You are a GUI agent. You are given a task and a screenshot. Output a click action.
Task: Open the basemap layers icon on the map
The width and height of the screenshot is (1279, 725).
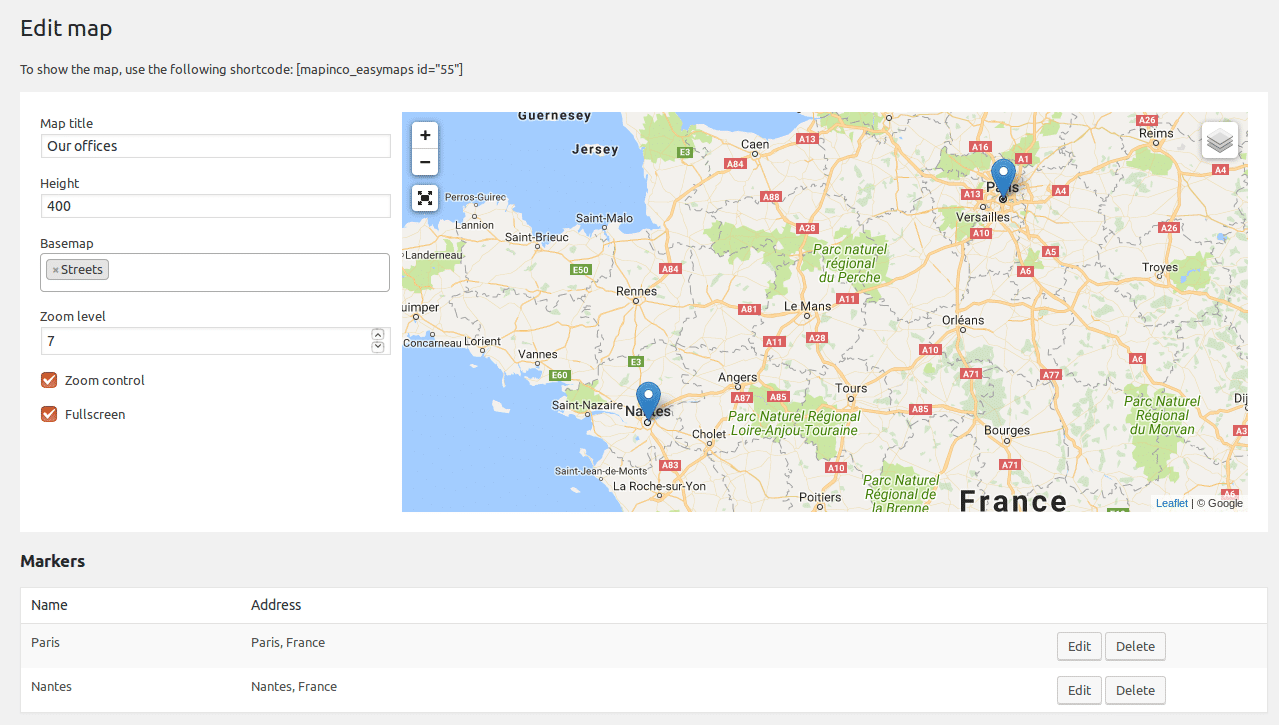click(x=1219, y=140)
